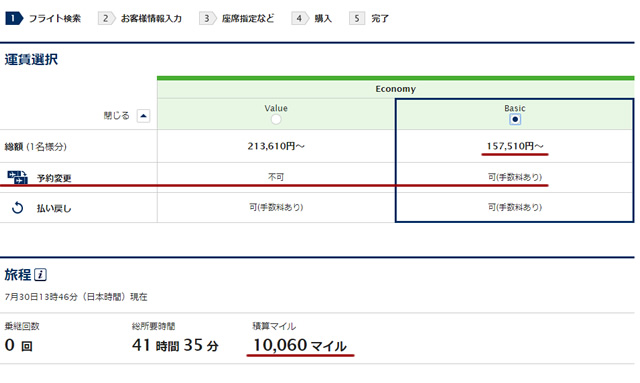This screenshot has width=640, height=383.
Task: Click the Value price 213,610円～
Action: [276, 146]
